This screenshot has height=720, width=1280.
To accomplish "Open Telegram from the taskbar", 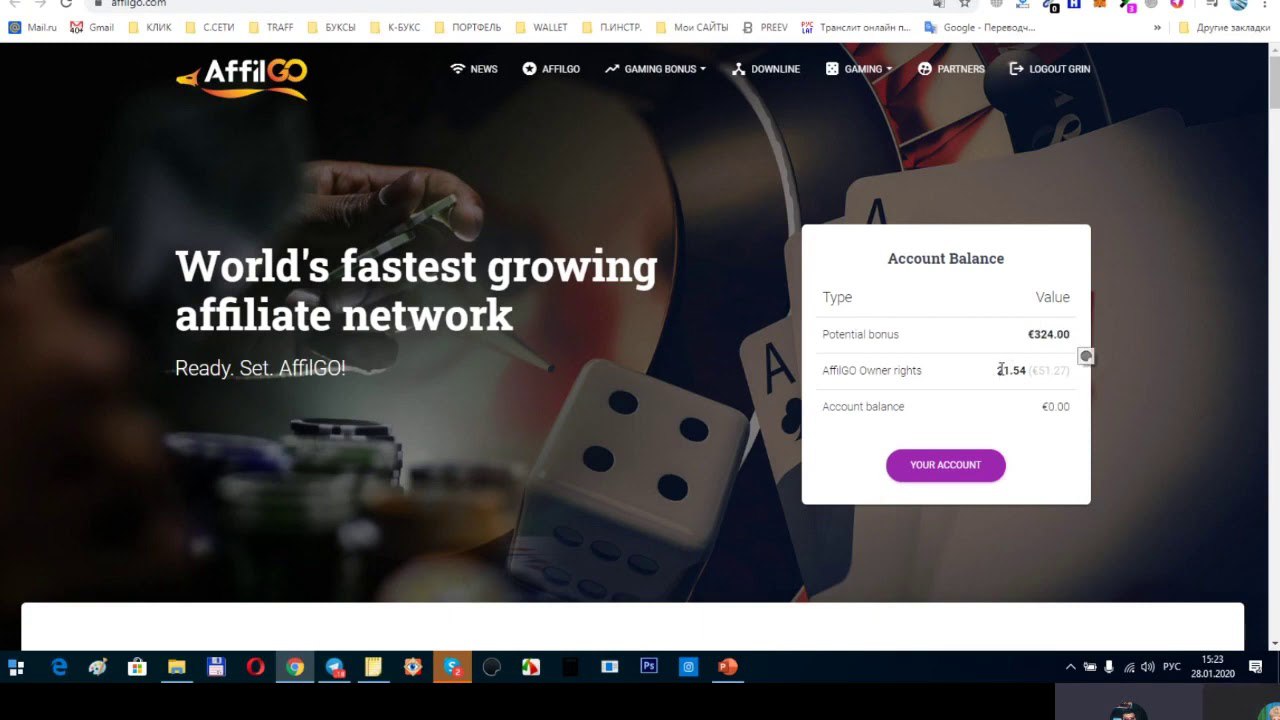I will [x=334, y=666].
